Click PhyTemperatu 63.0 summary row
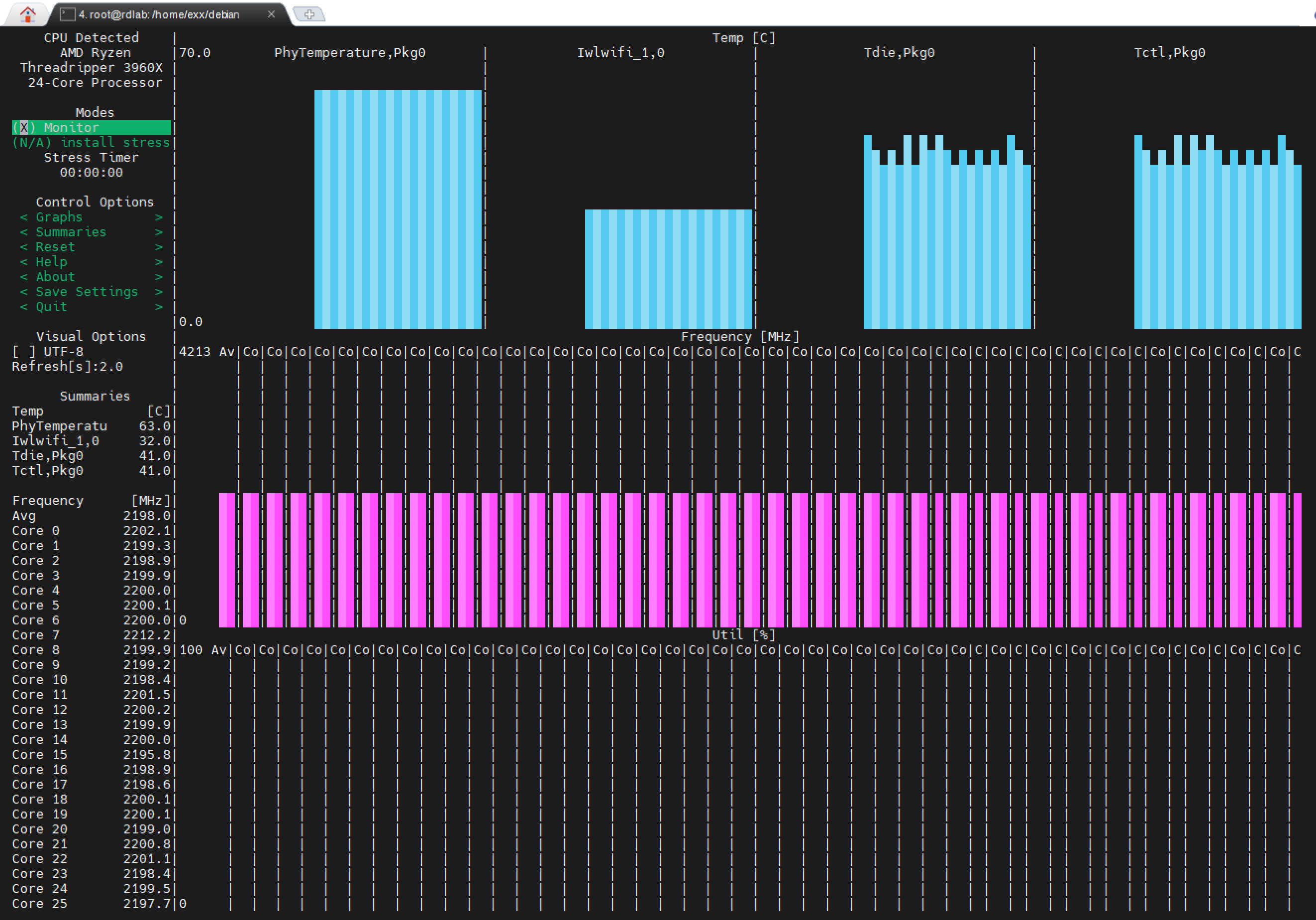1316x920 pixels. [x=91, y=426]
